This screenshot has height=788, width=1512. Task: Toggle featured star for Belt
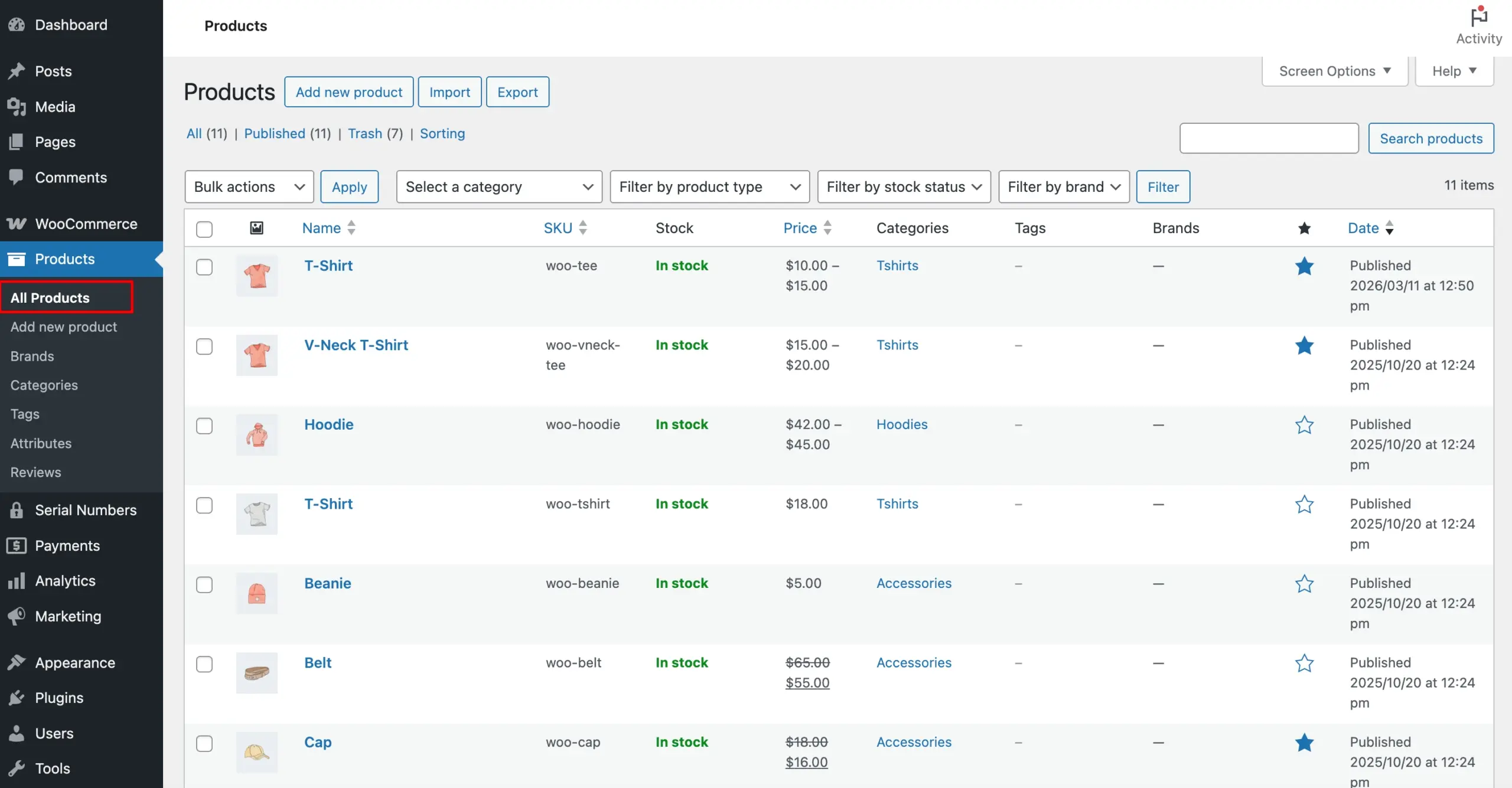1304,663
